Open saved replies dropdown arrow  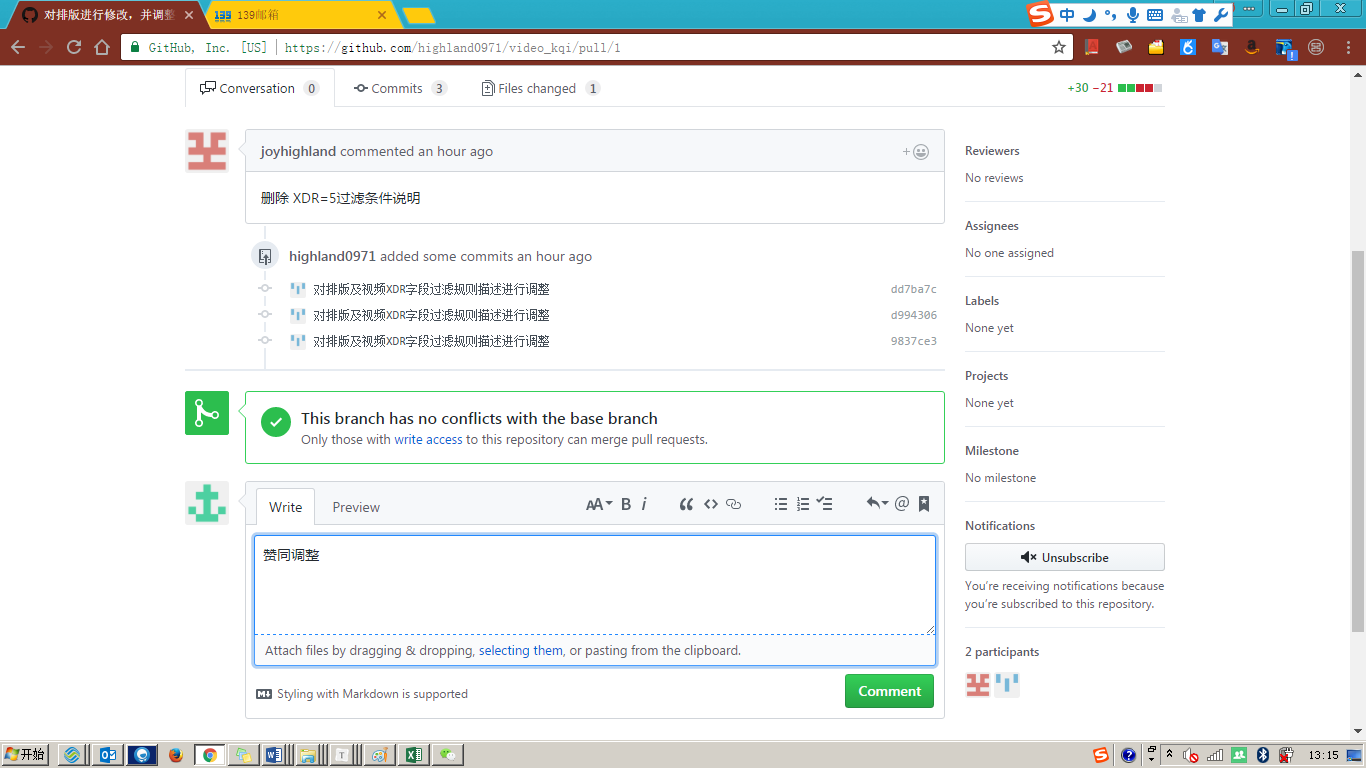click(x=877, y=504)
